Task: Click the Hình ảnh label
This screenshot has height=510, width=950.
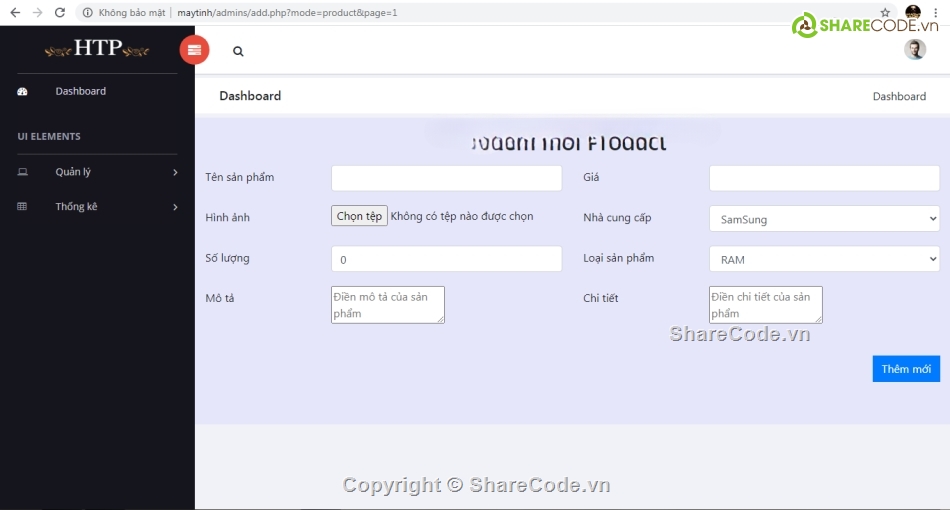Action: pyautogui.click(x=227, y=217)
